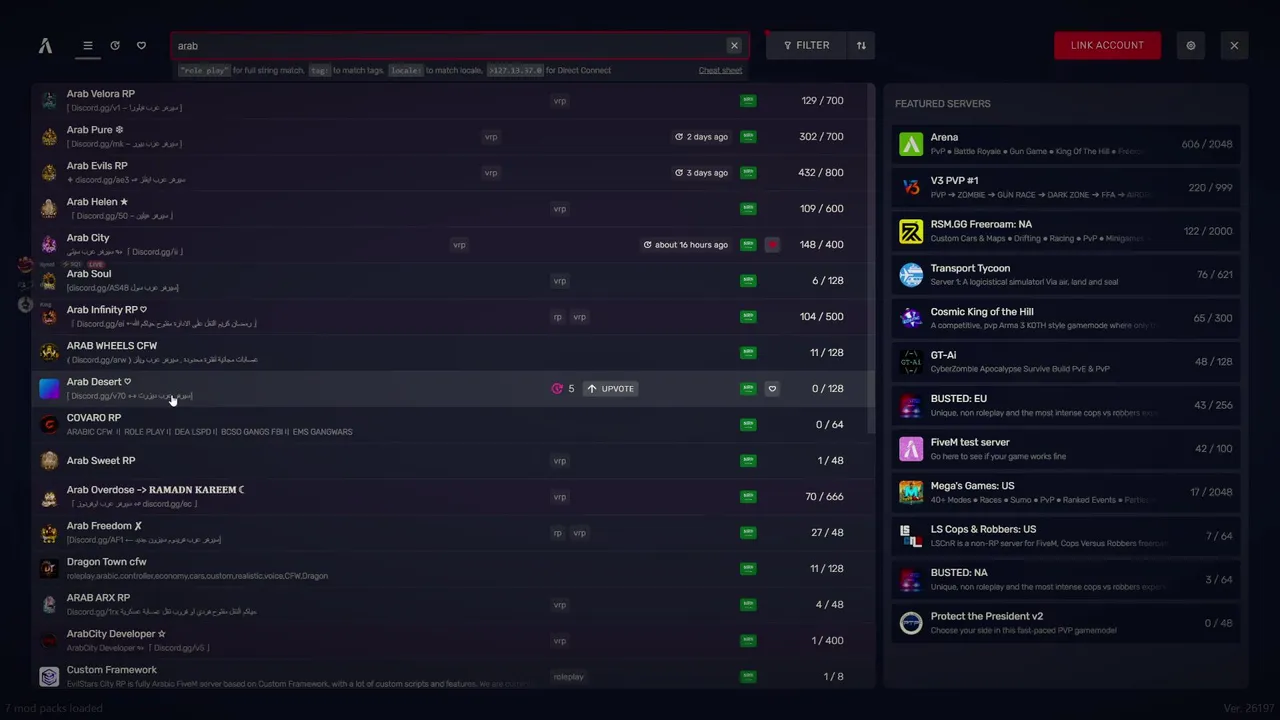Click the Arab Desert burst power icon
The height and width of the screenshot is (720, 1280).
557,389
